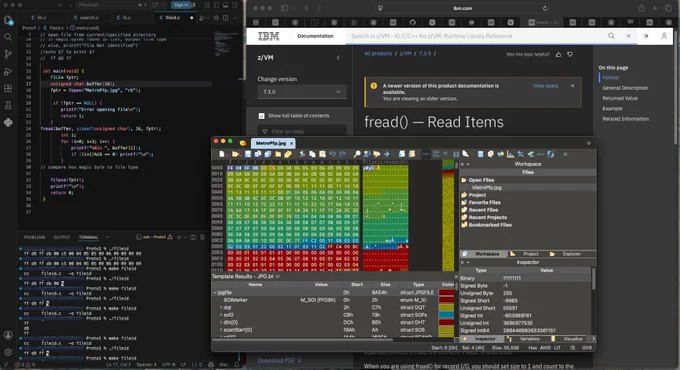Open Run and Debug view in VS Code
This screenshot has height=370, width=680.
click(8, 72)
